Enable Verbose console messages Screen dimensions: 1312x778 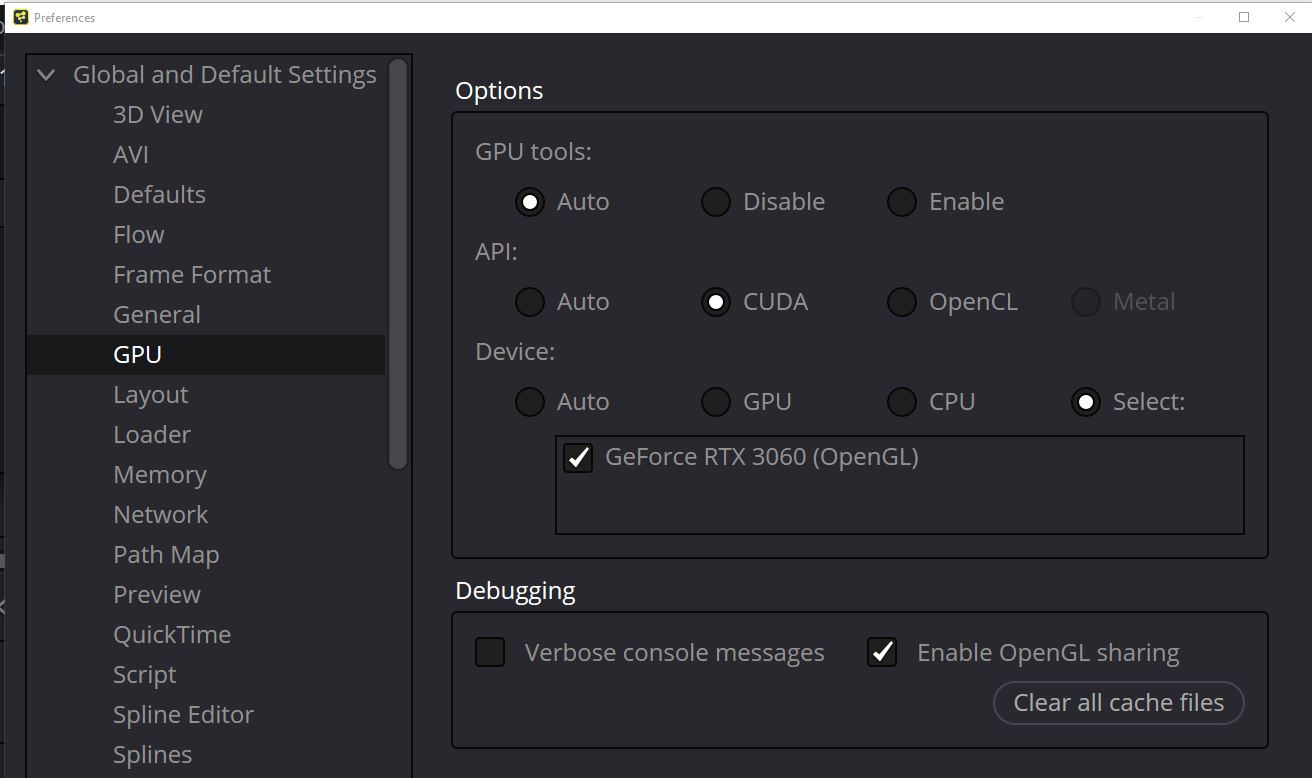(490, 652)
